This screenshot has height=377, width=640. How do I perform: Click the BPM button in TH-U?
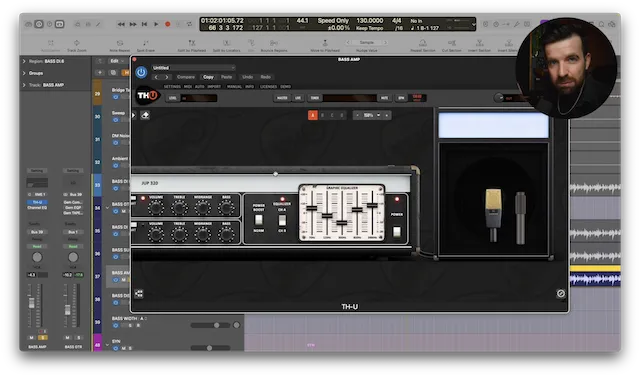coord(401,98)
